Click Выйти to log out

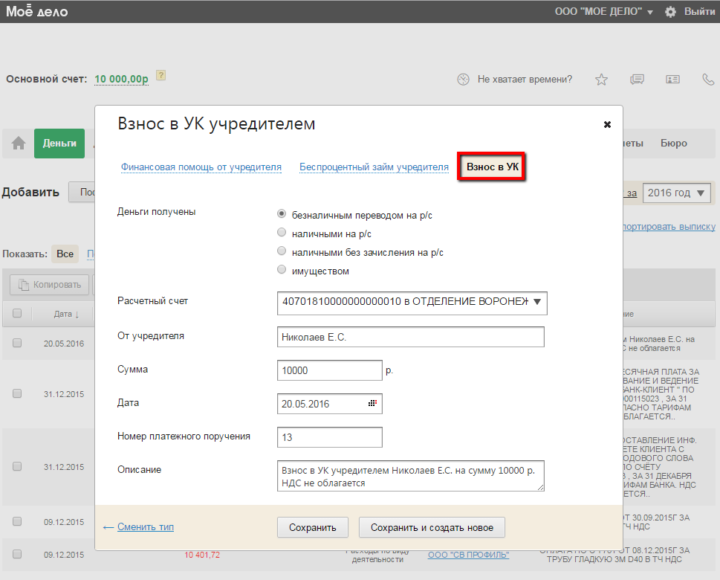tap(699, 11)
